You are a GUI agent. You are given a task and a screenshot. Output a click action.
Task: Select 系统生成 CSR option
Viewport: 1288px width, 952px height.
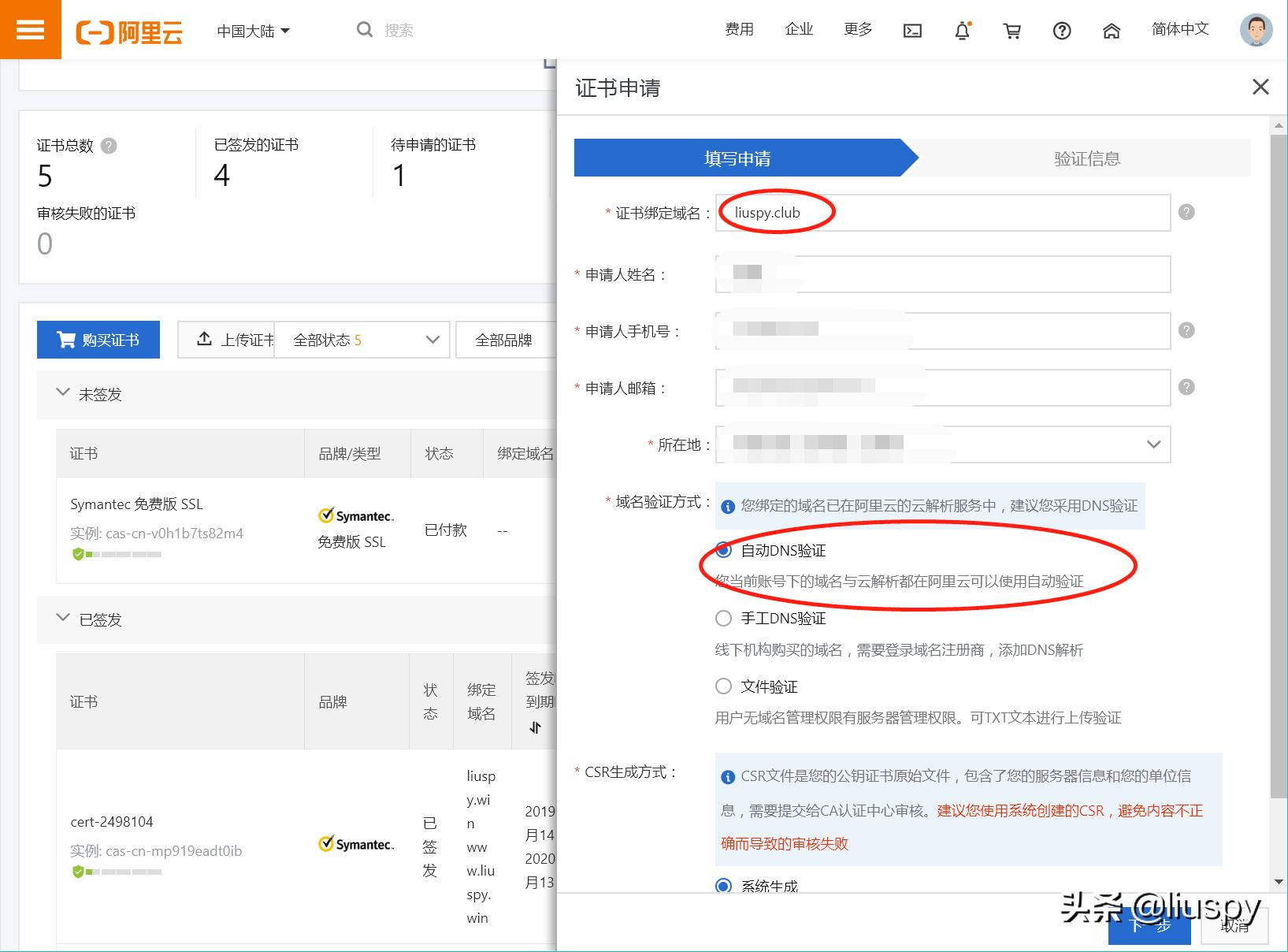(723, 886)
